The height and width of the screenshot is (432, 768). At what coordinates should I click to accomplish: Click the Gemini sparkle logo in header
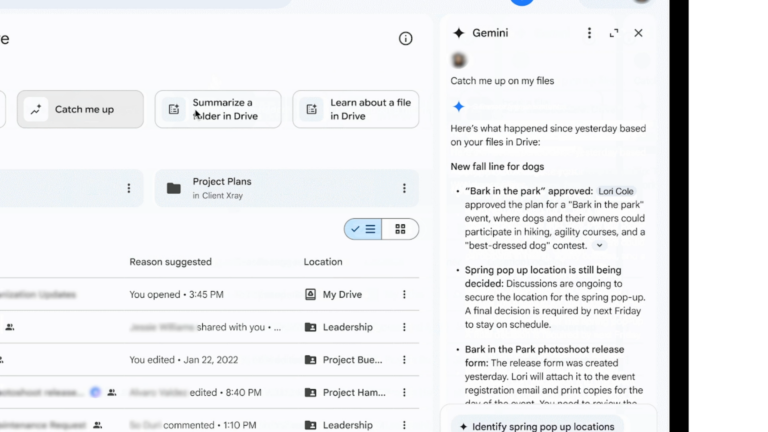(459, 33)
